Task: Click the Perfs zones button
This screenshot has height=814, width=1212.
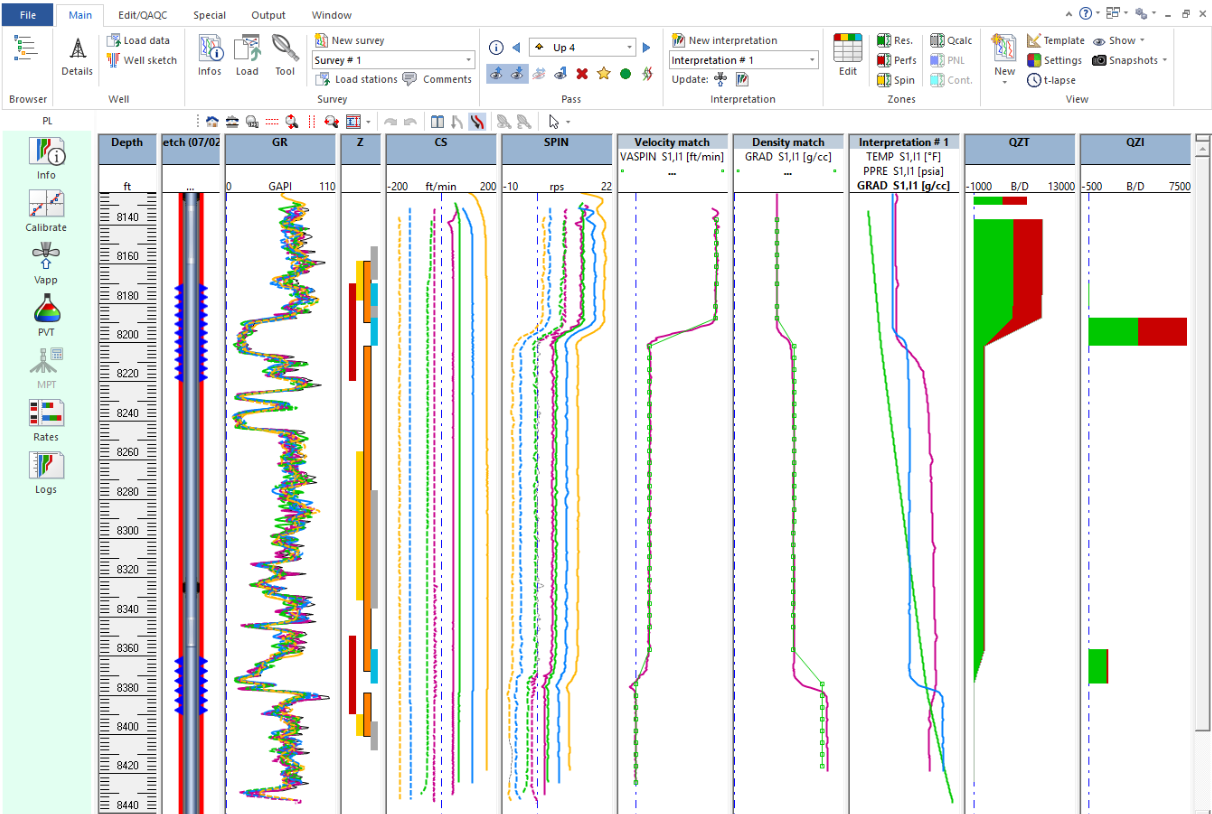Action: click(897, 60)
